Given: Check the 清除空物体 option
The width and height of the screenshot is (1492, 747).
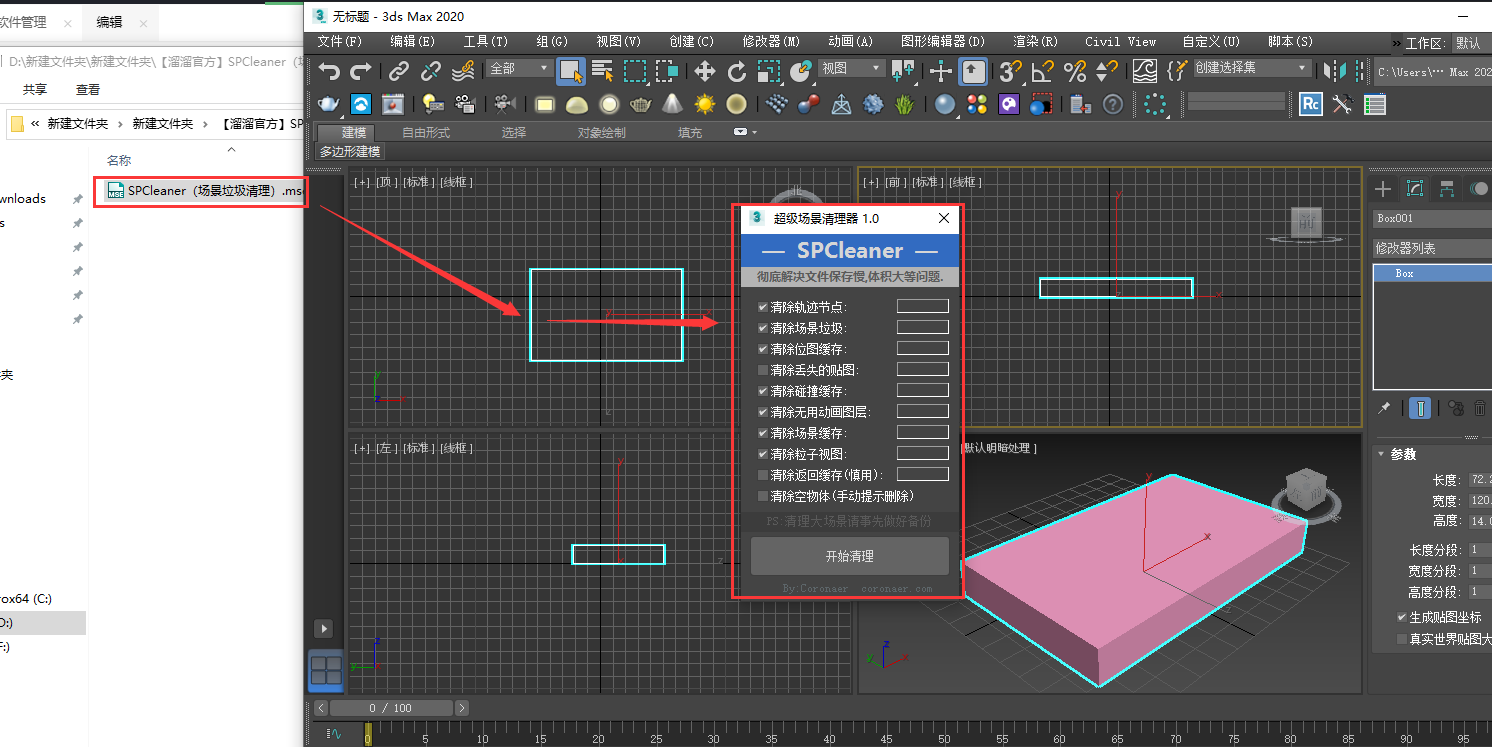Looking at the screenshot, I should click(x=763, y=496).
